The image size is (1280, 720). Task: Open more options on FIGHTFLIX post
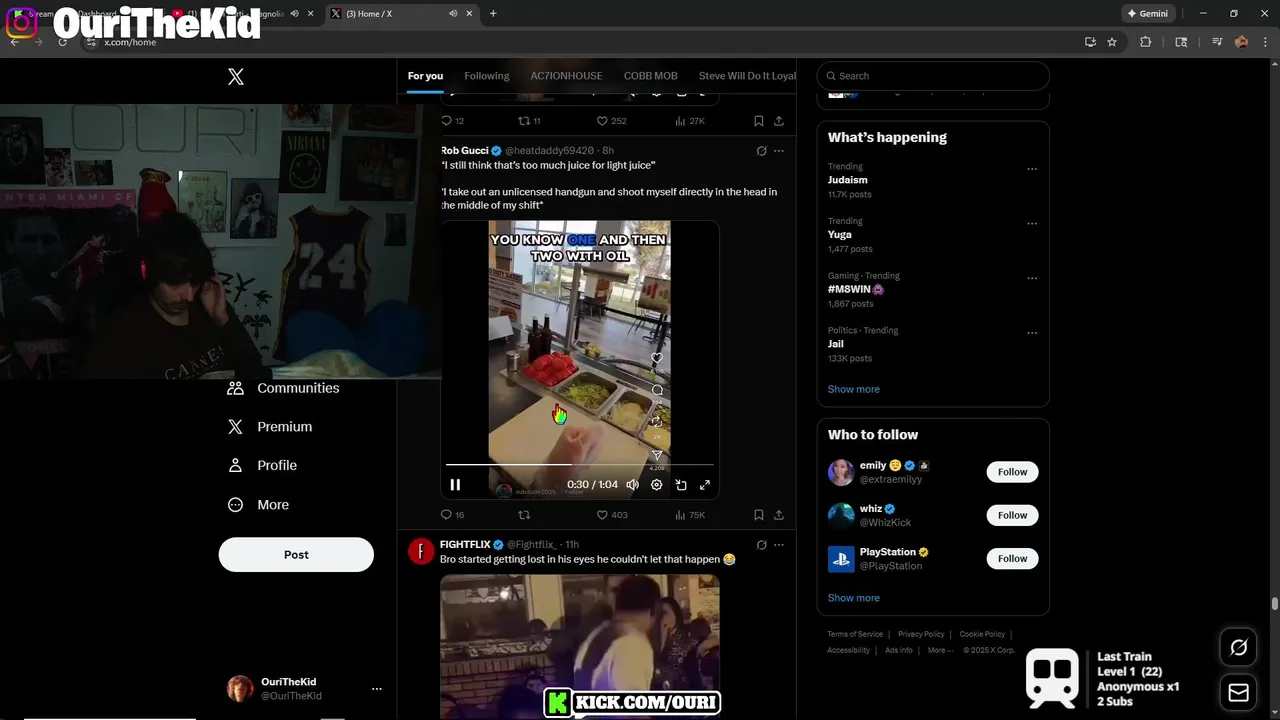click(x=779, y=545)
